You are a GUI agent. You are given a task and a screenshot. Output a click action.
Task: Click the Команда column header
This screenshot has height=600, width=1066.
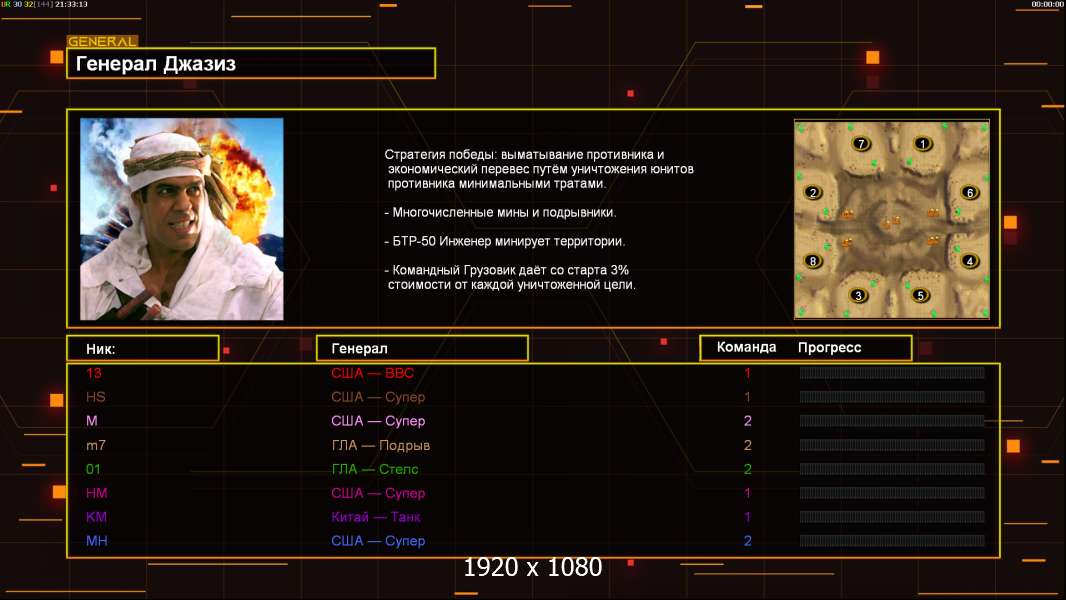[x=746, y=347]
